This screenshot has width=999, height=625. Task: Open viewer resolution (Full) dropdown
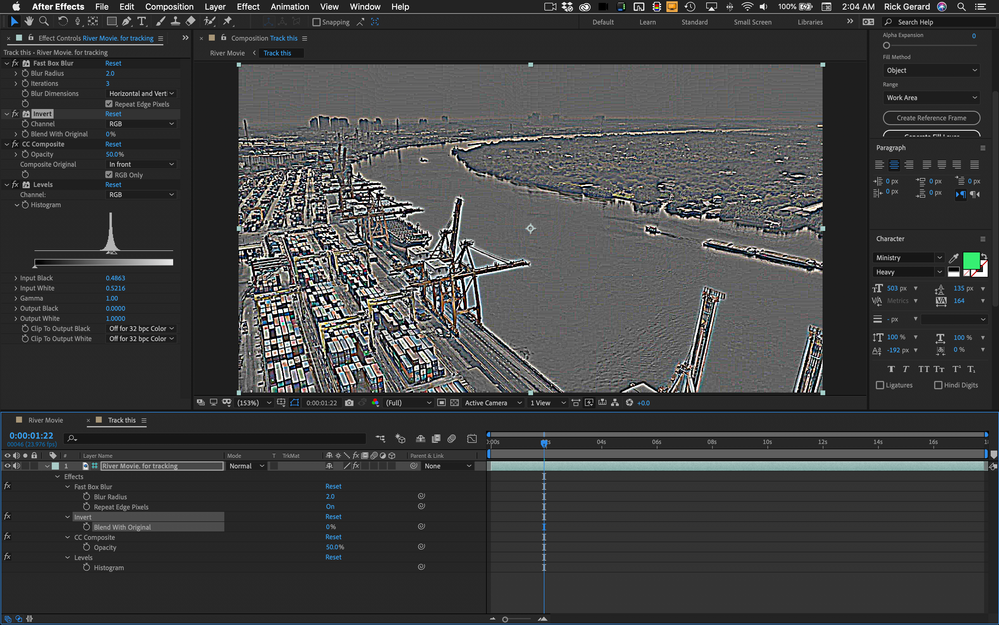point(408,403)
